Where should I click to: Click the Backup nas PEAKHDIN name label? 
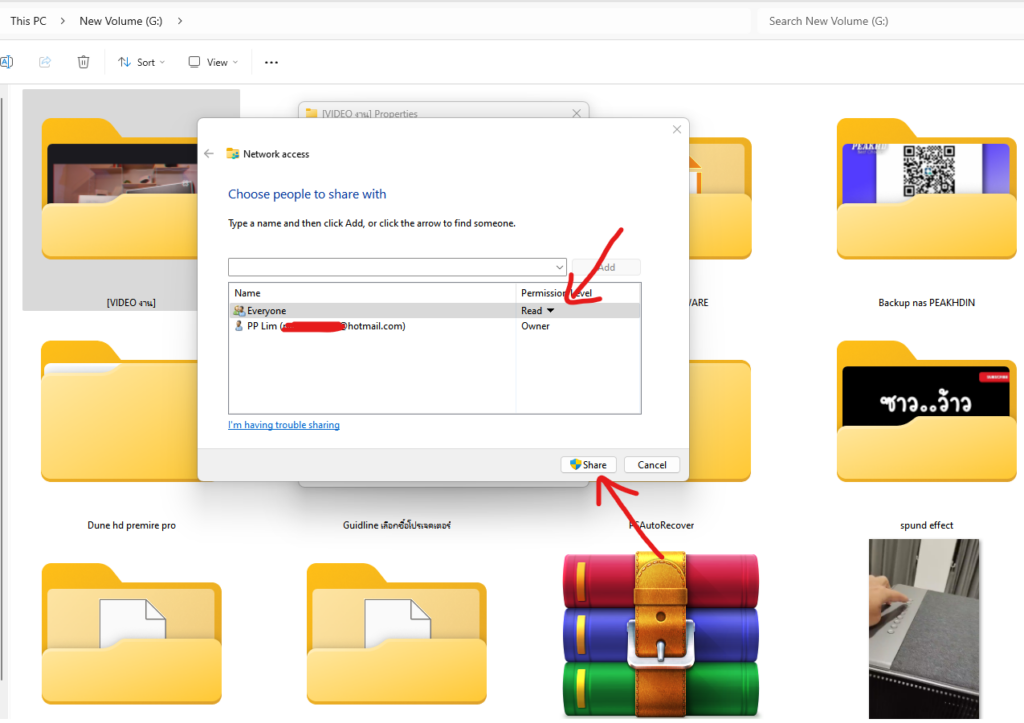coord(926,302)
